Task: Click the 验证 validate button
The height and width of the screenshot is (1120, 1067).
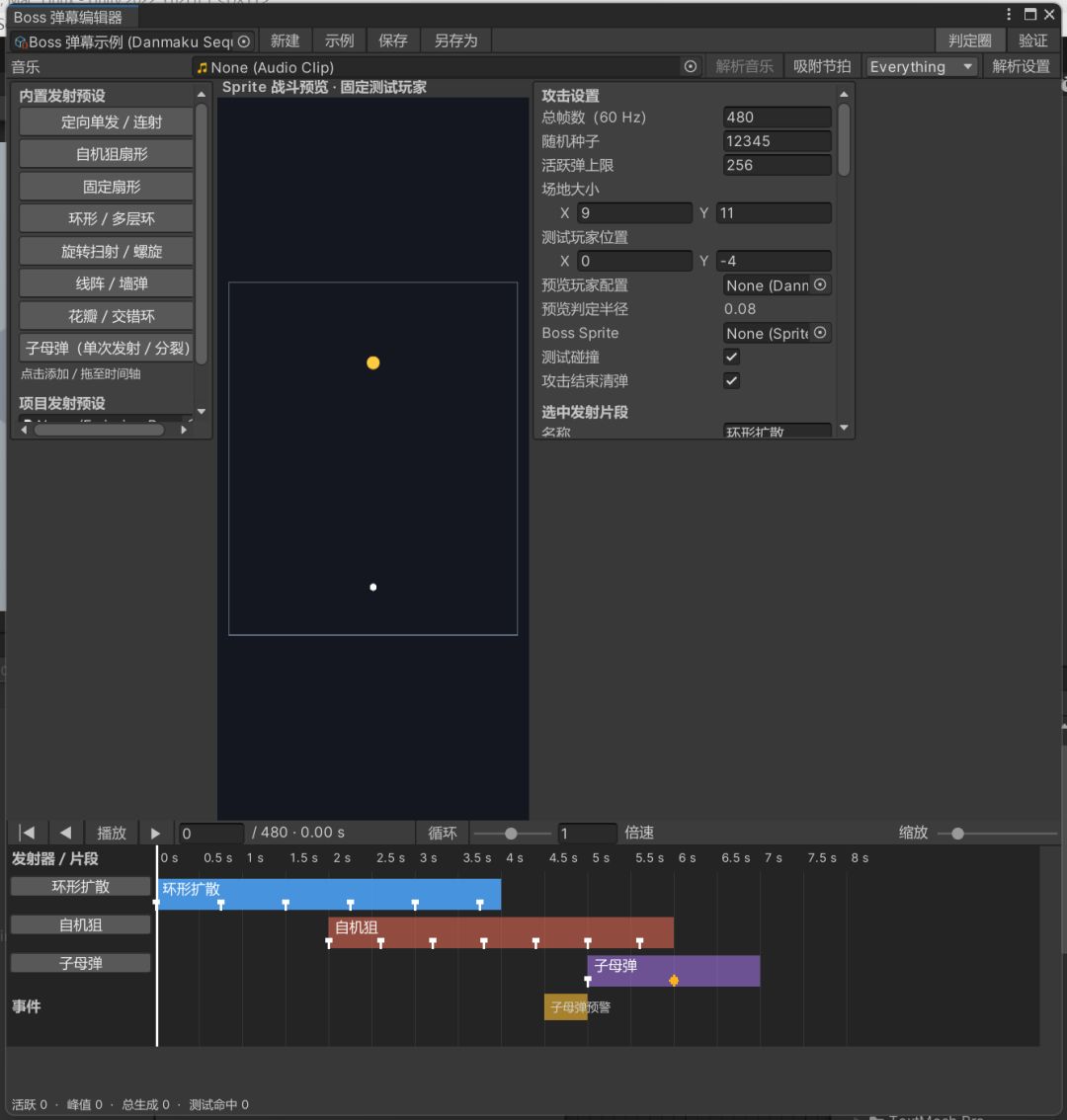Action: click(1032, 40)
